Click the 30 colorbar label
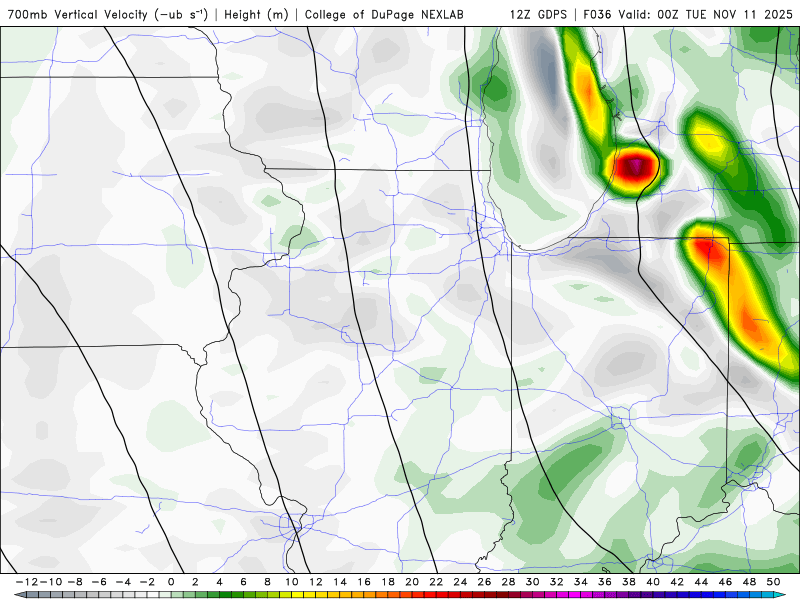The height and width of the screenshot is (600, 800). (x=532, y=582)
